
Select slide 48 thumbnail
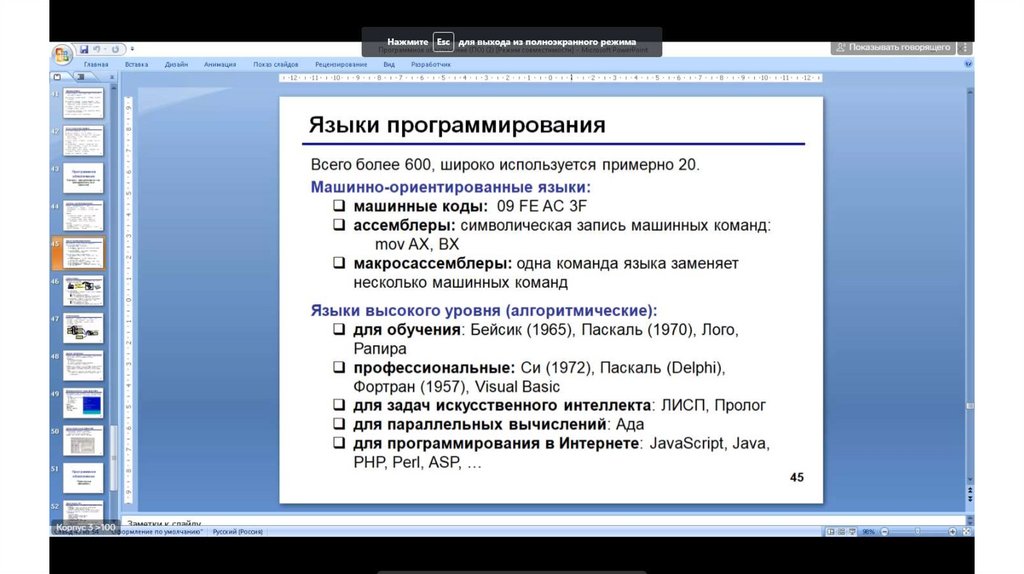(x=84, y=366)
